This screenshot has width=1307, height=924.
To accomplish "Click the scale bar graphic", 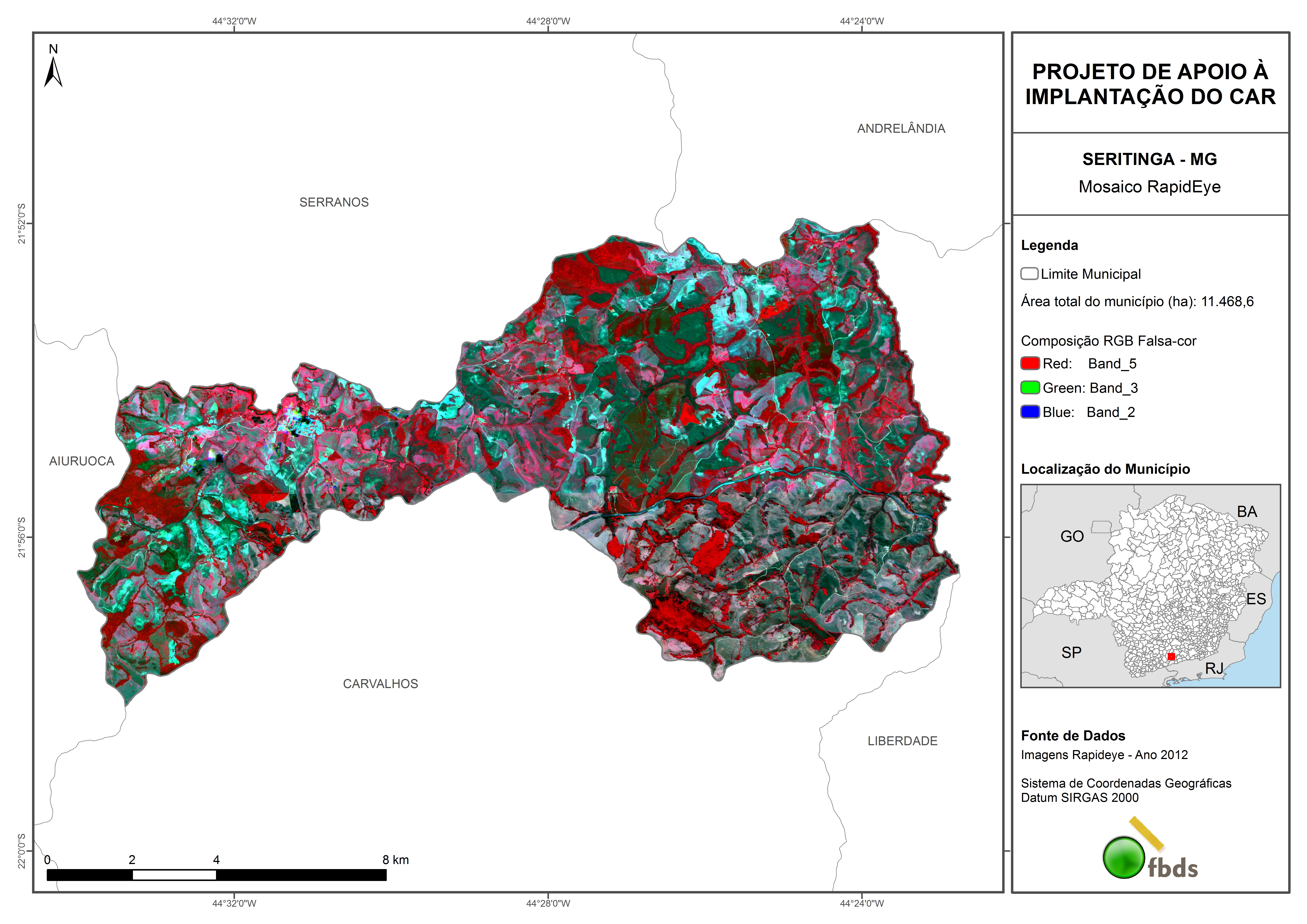I will point(216,875).
